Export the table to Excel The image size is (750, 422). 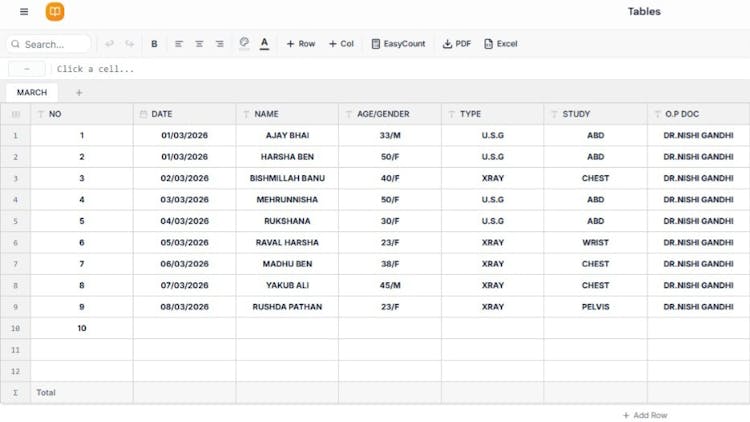[501, 44]
